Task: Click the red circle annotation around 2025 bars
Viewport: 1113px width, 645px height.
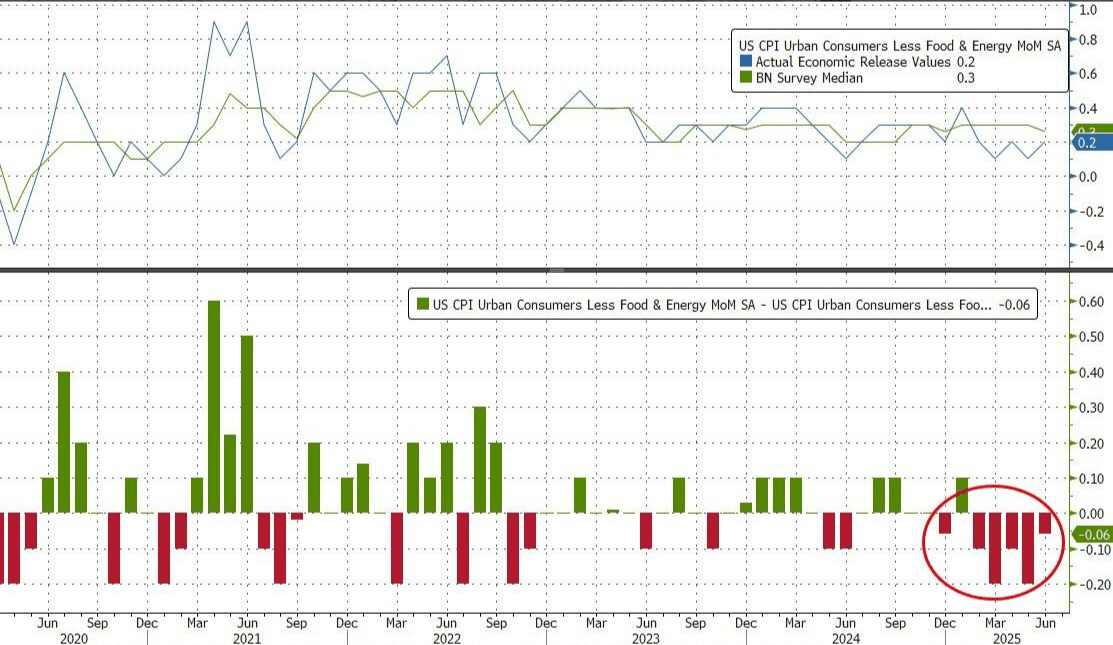Action: (x=994, y=542)
